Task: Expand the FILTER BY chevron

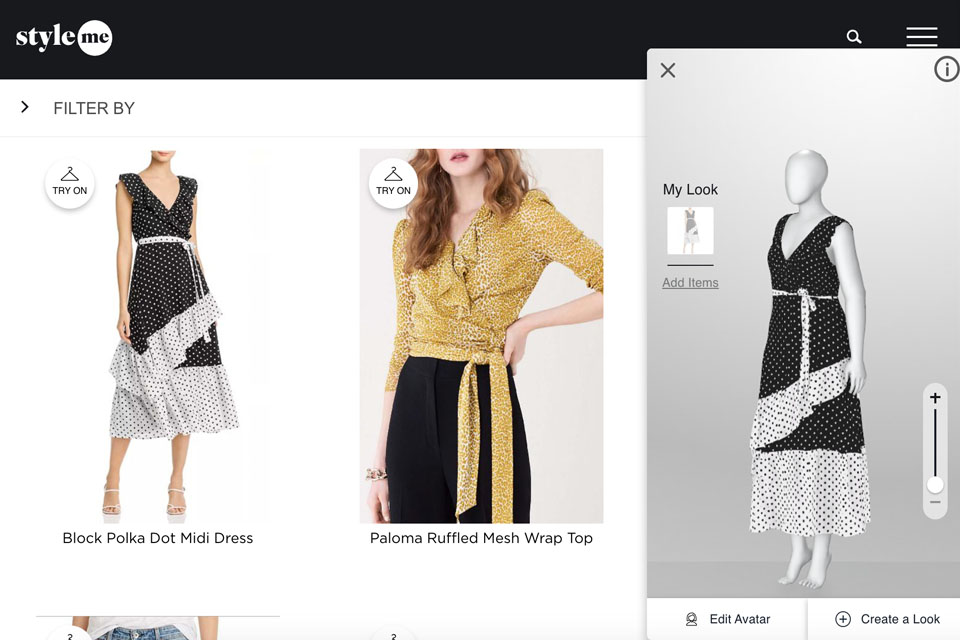Action: point(24,107)
